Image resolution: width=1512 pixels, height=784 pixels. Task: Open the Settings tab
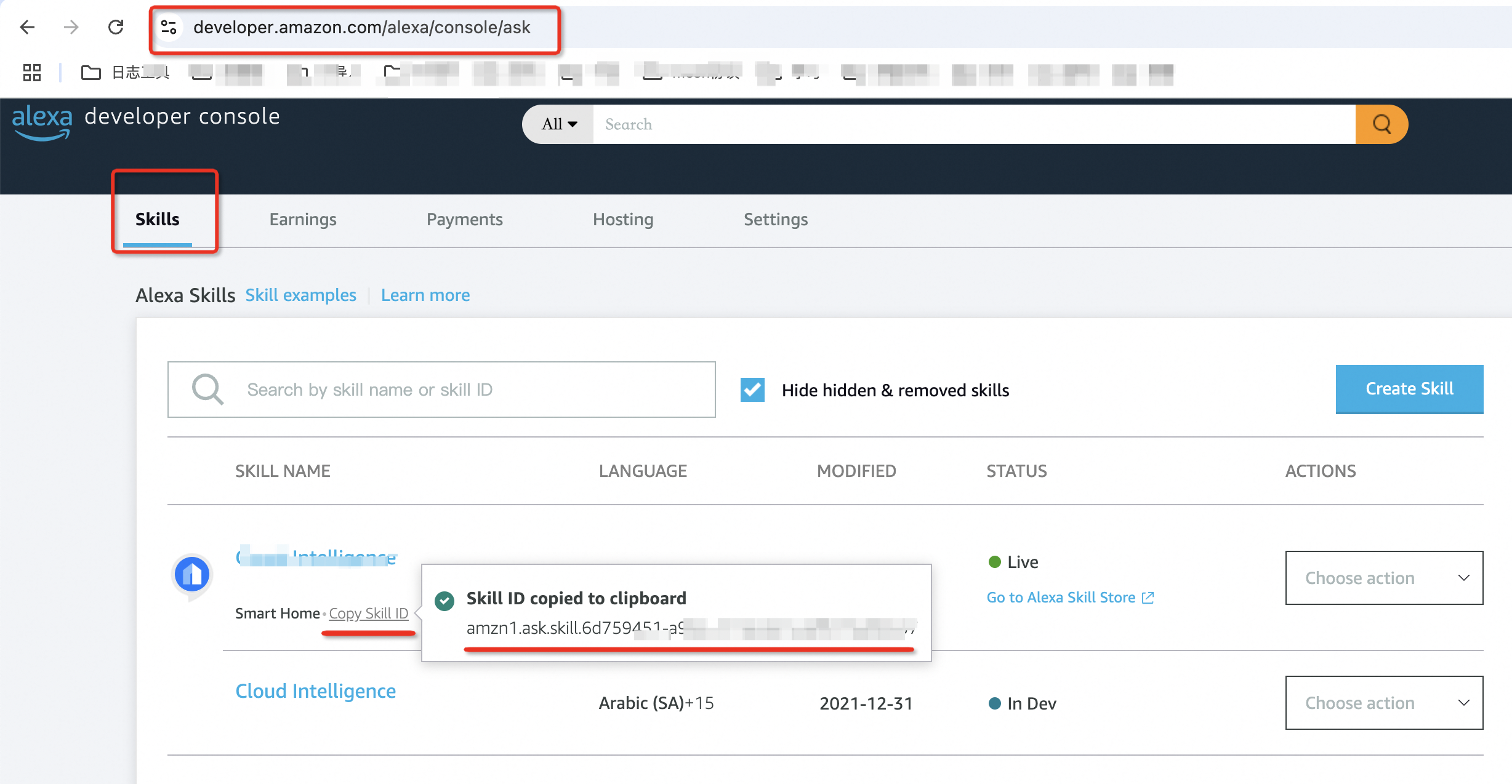[776, 220]
